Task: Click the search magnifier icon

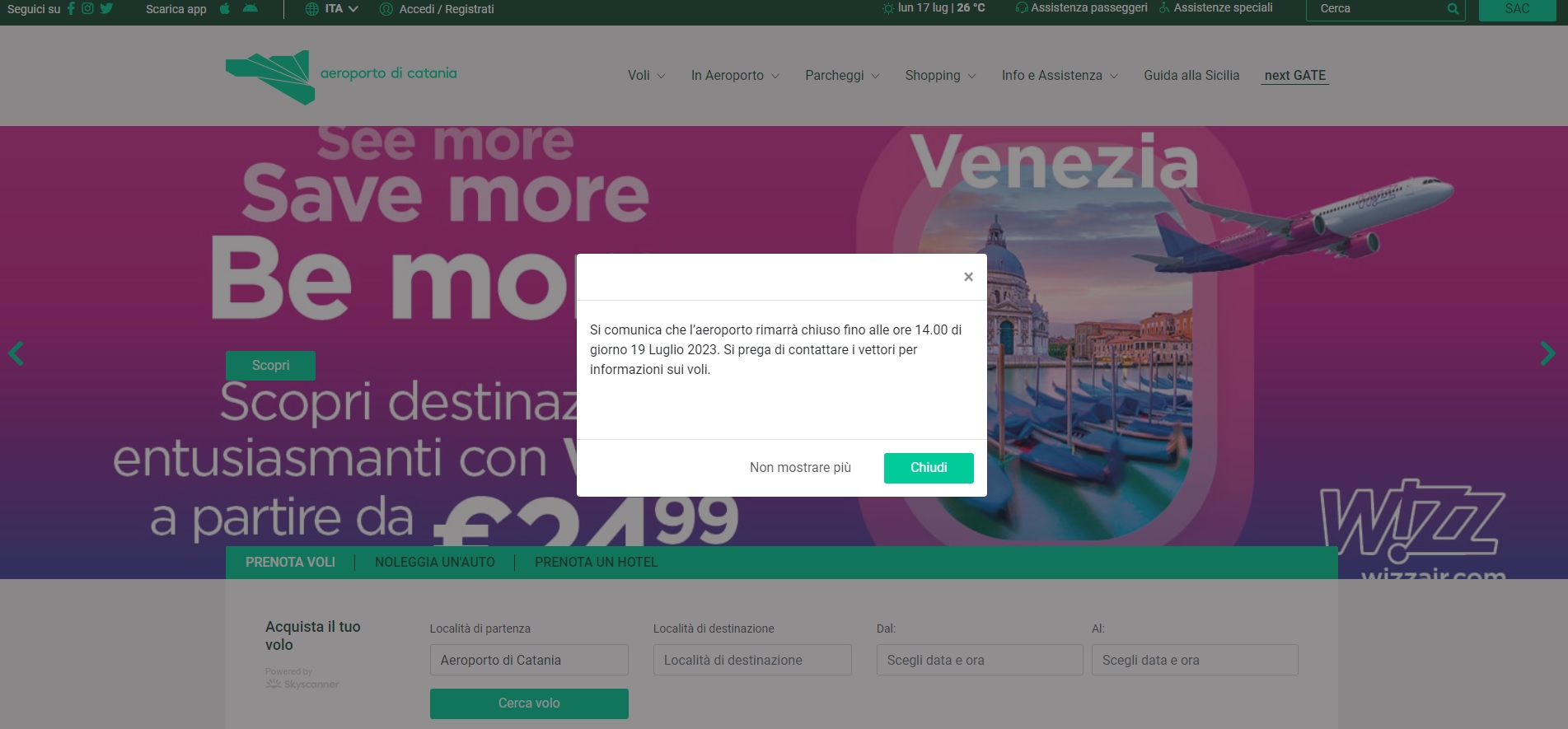Action: tap(1453, 9)
